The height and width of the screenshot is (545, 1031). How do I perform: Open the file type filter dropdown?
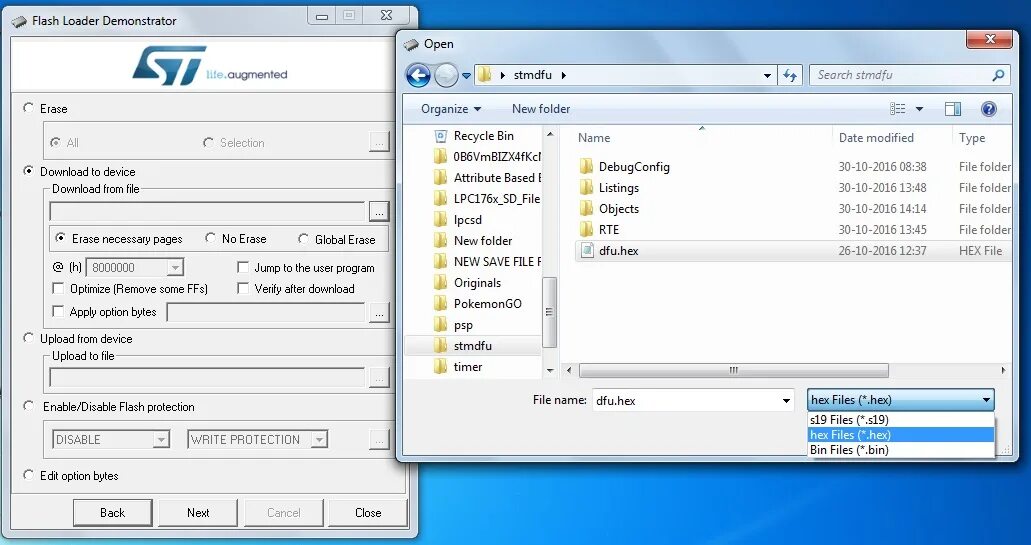click(x=901, y=400)
